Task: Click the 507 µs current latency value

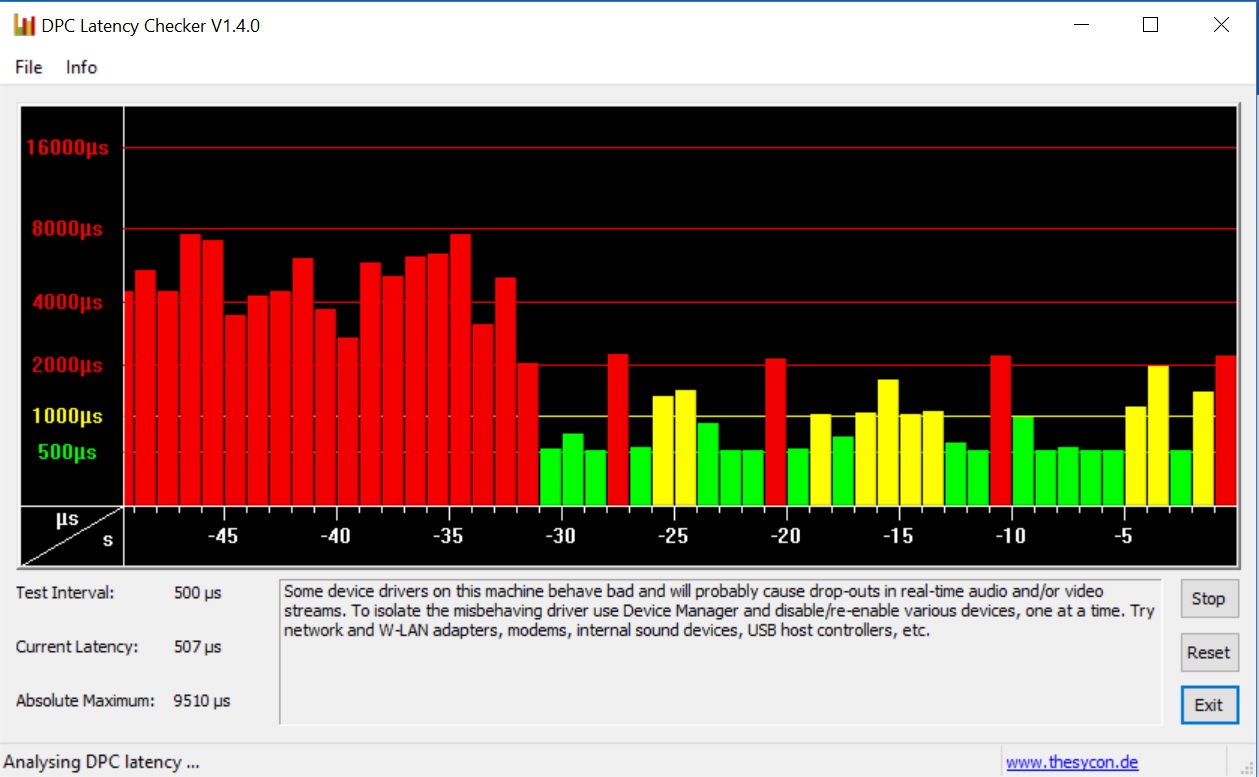Action: pyautogui.click(x=197, y=647)
